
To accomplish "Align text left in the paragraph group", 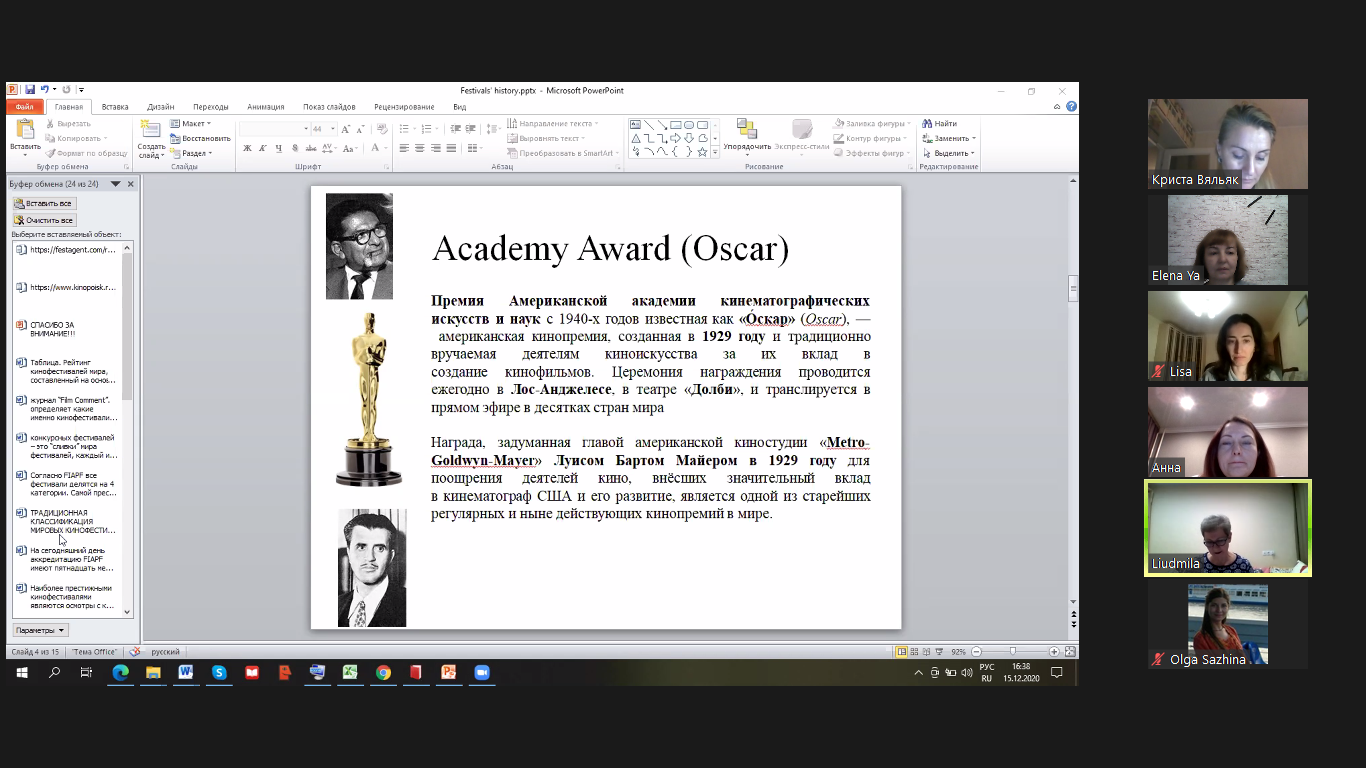I will click(x=404, y=148).
